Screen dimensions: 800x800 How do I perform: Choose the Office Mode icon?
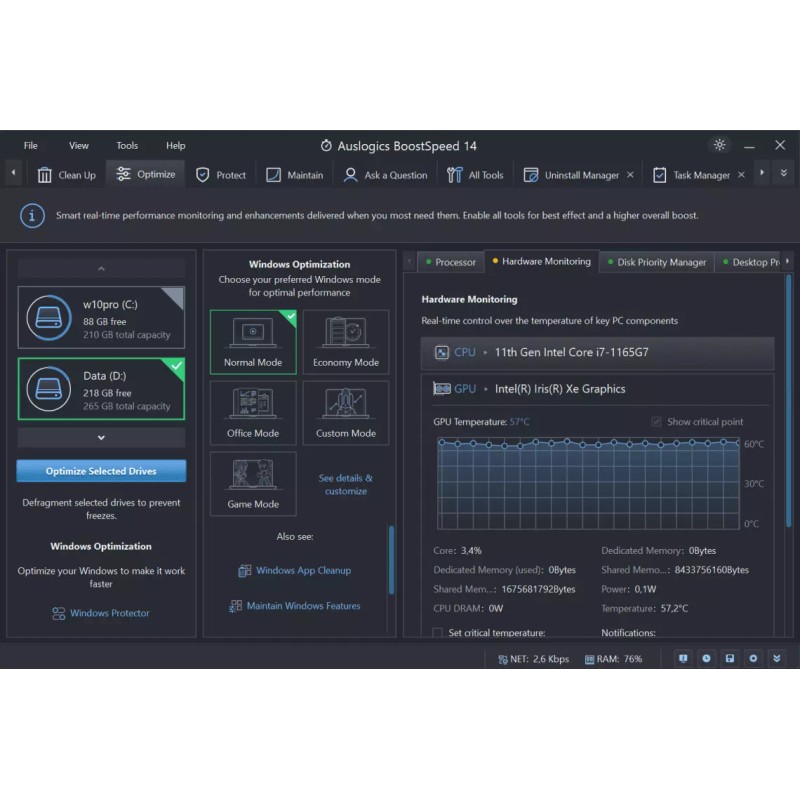tap(253, 405)
